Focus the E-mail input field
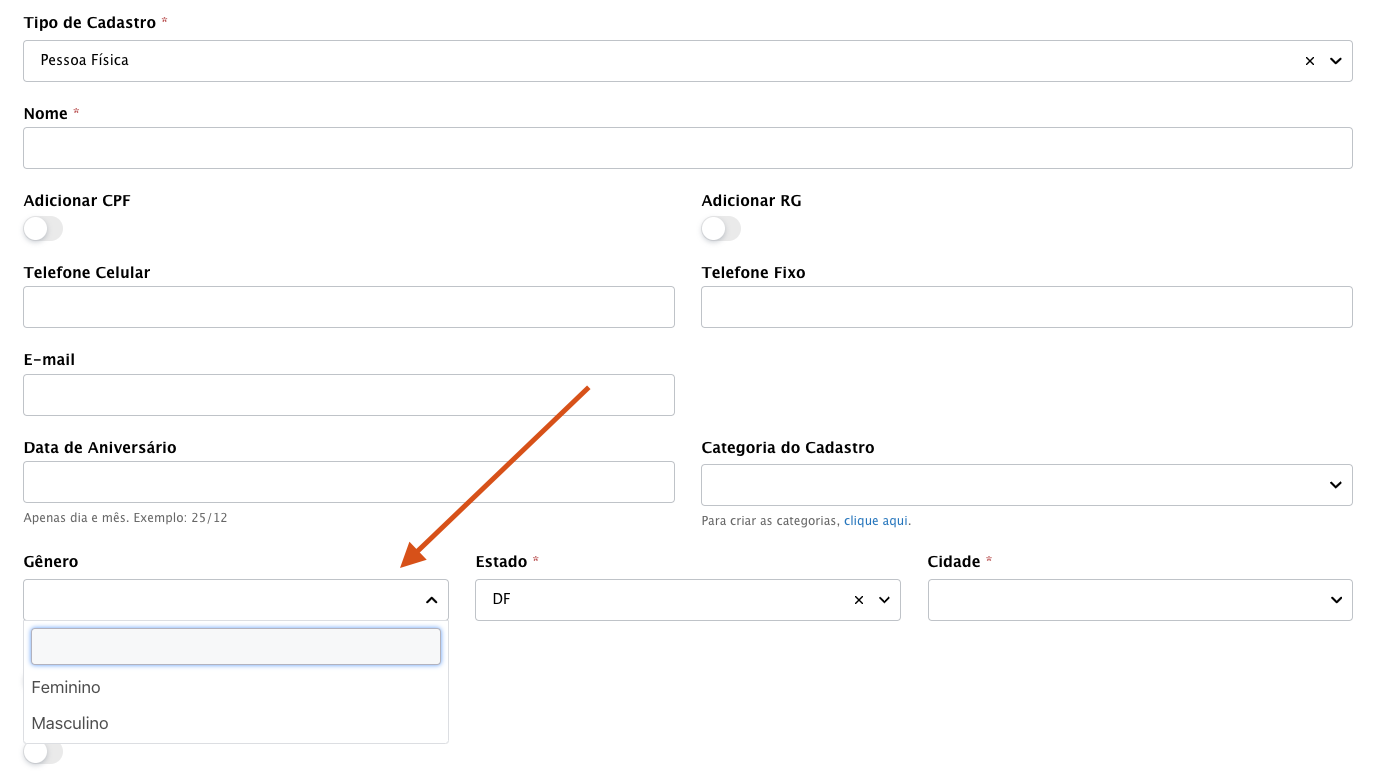 (x=348, y=395)
